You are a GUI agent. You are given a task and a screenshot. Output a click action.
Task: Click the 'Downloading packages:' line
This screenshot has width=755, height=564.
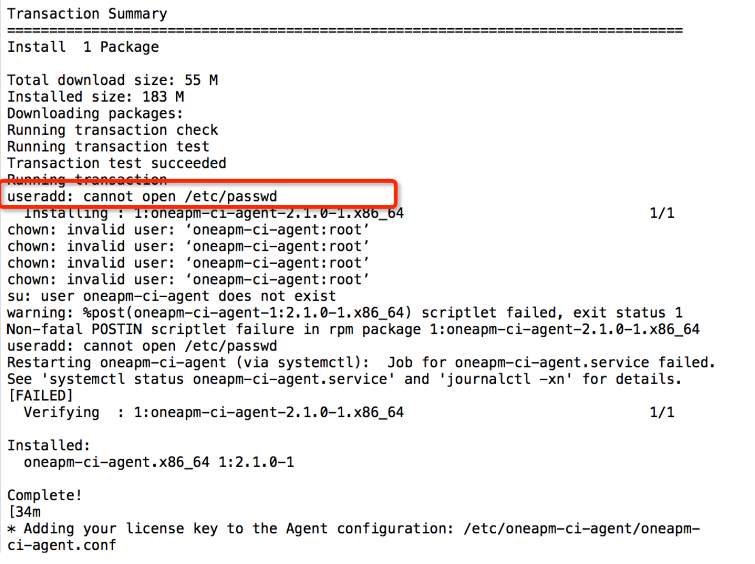95,114
